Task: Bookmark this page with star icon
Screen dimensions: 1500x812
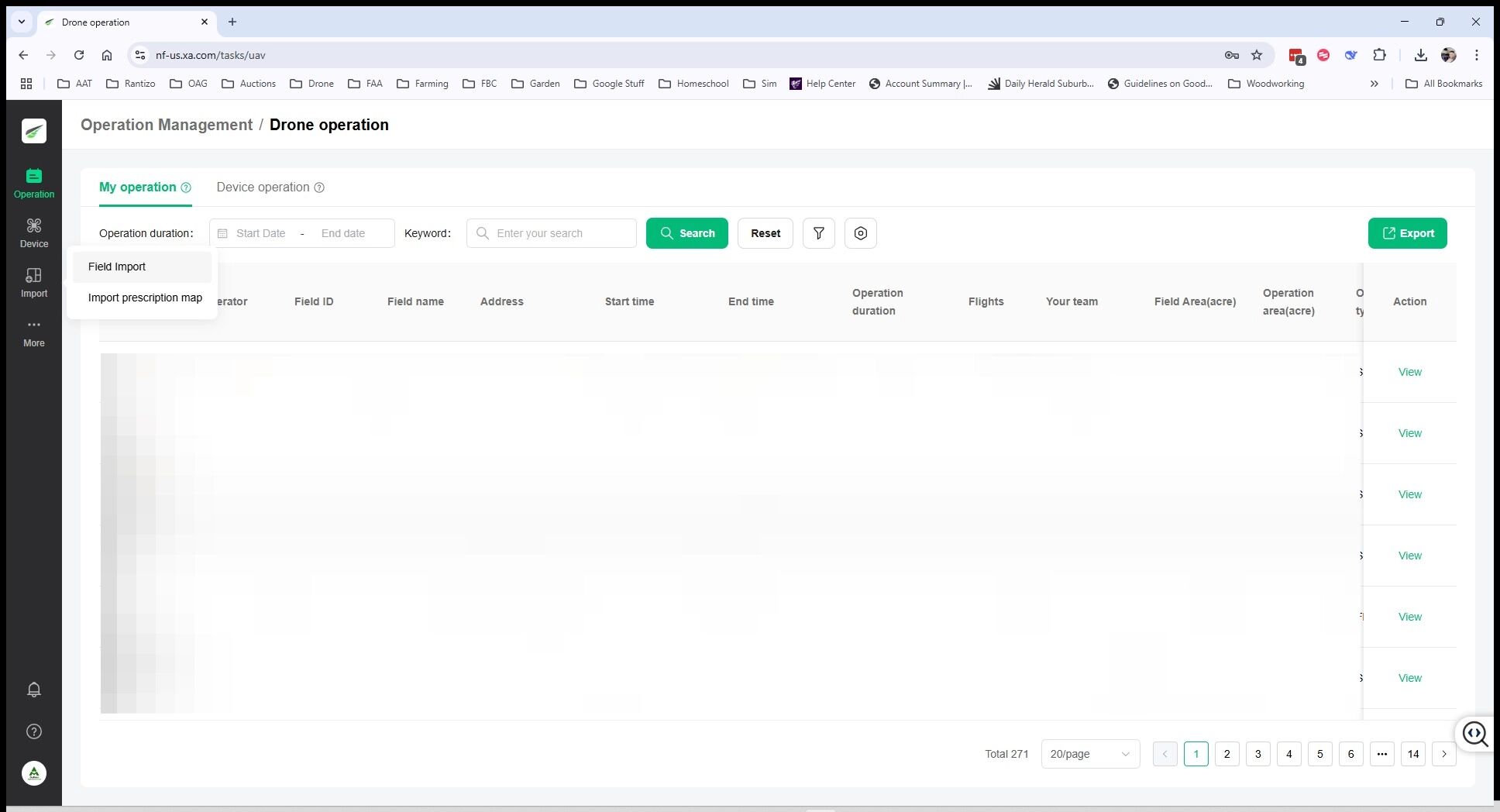Action: [1257, 55]
